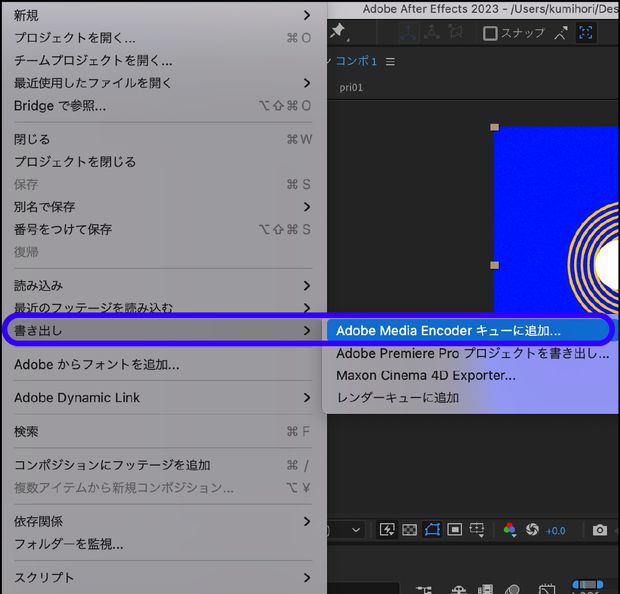Switch to the コンポ1 tab
The image size is (620, 594).
356,61
